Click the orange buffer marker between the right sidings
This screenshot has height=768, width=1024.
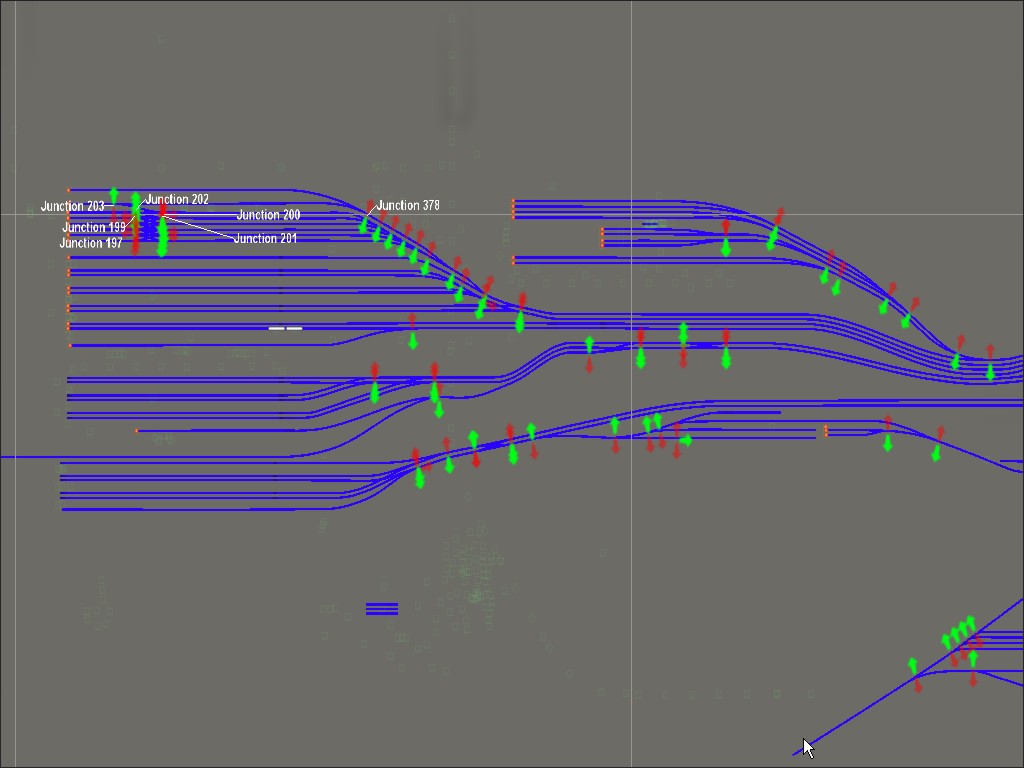point(826,431)
